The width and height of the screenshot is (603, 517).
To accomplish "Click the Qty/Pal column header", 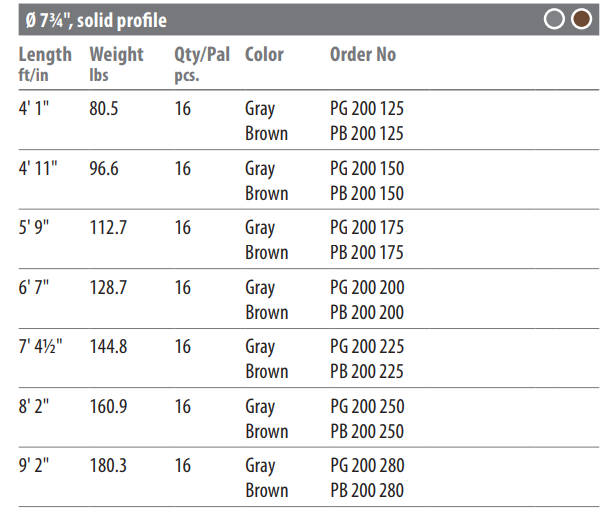I will click(202, 64).
